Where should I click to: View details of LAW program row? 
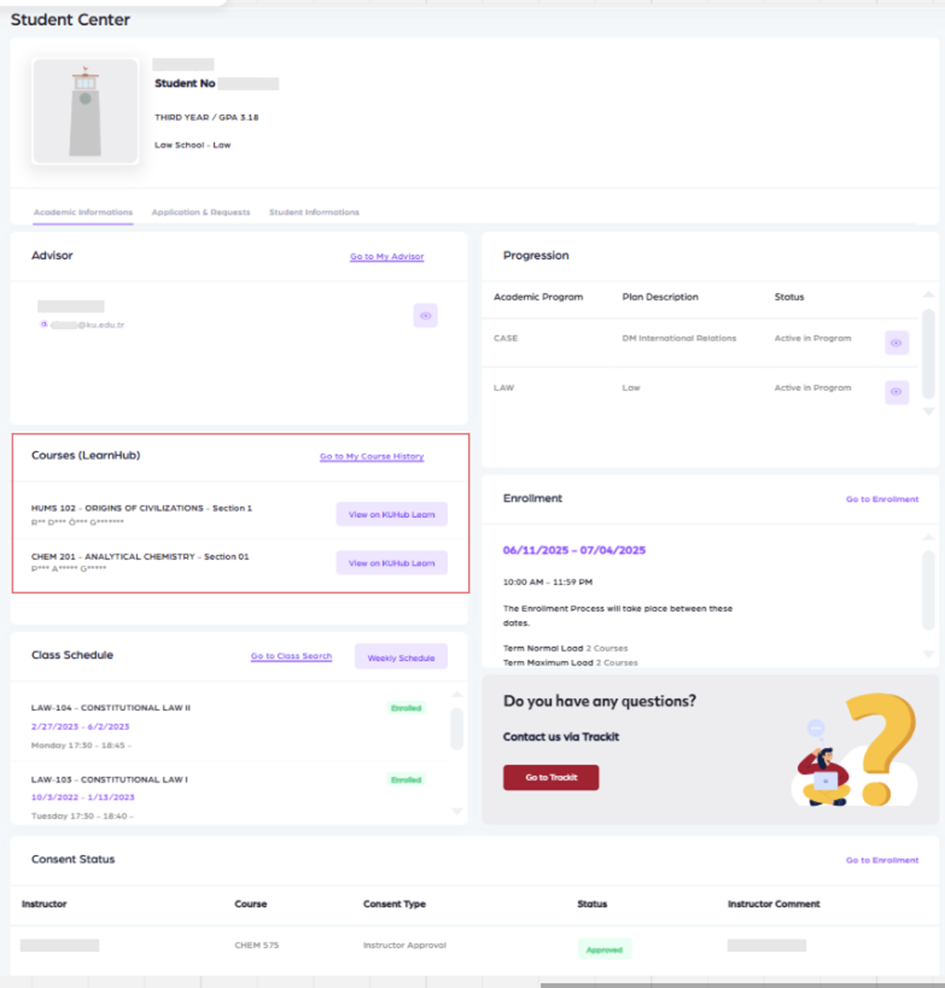[896, 392]
